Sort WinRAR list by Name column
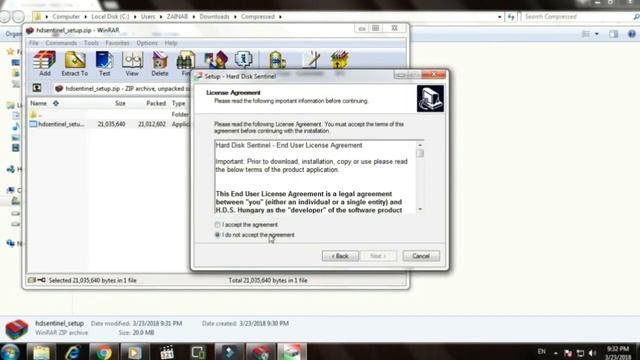640x360 pixels. 38,103
